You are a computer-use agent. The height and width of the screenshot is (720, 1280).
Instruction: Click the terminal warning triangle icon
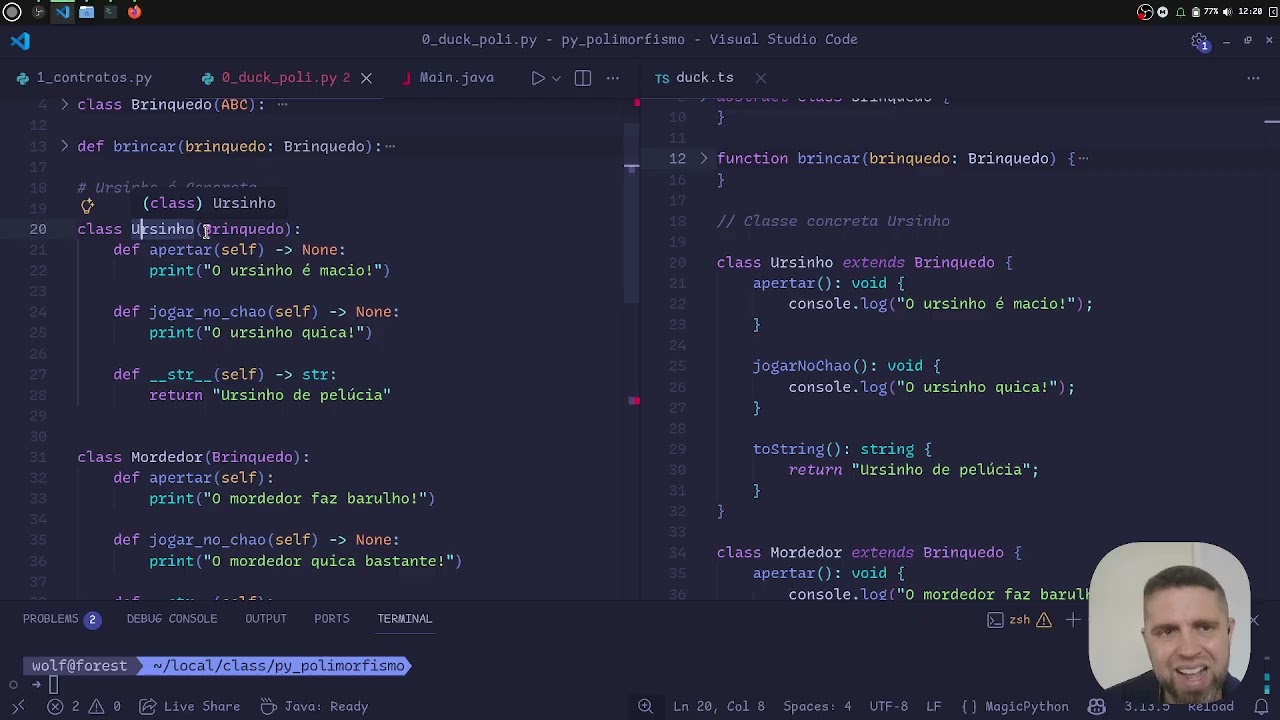[x=1043, y=620]
